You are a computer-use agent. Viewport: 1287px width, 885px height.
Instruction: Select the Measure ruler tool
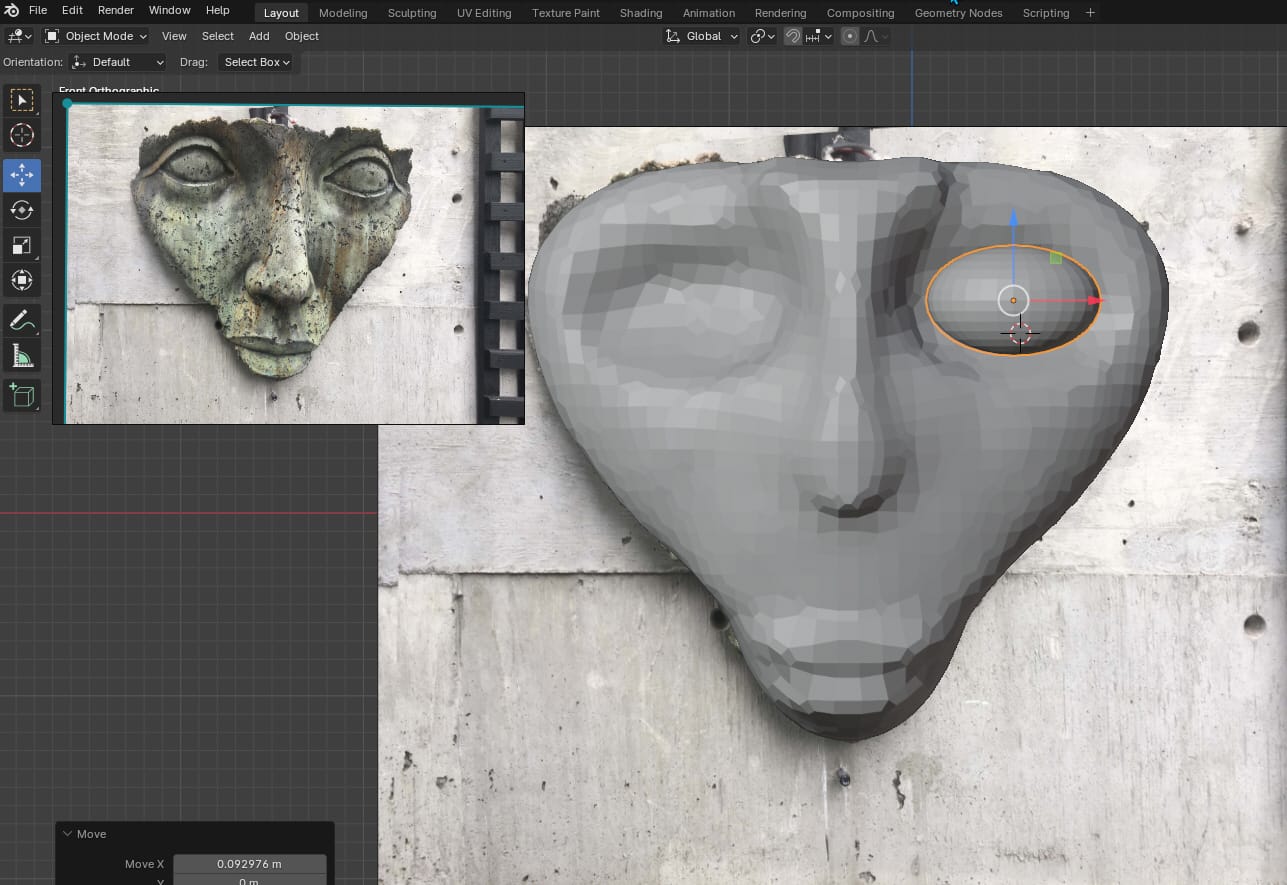[21, 355]
